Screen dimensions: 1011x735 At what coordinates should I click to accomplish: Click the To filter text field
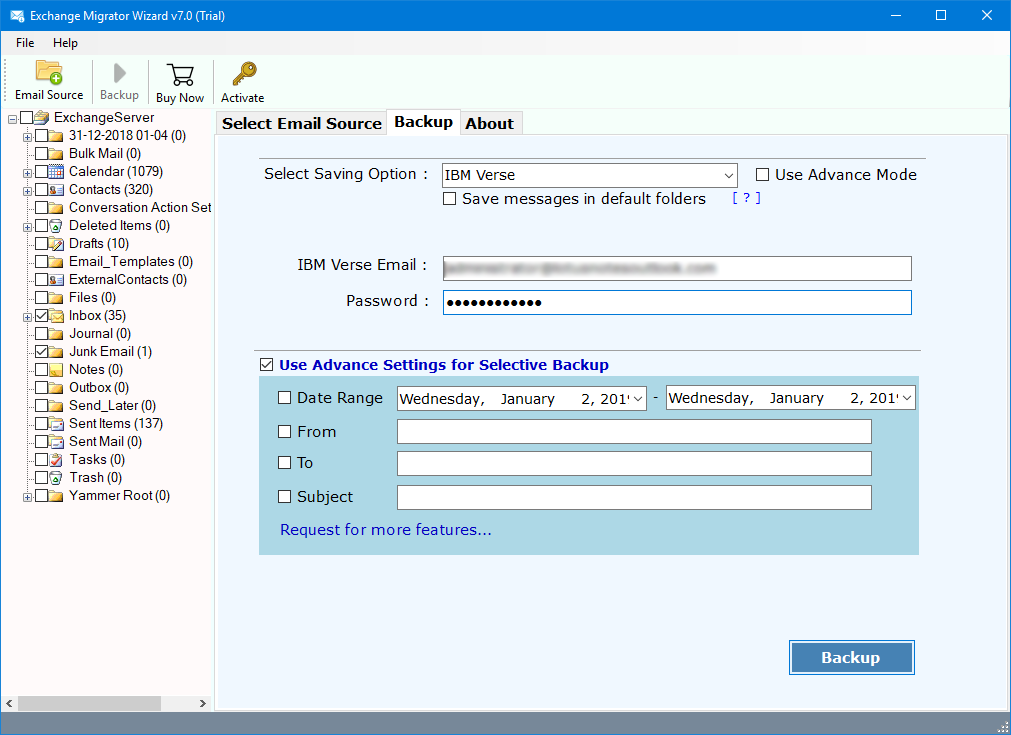tap(634, 464)
